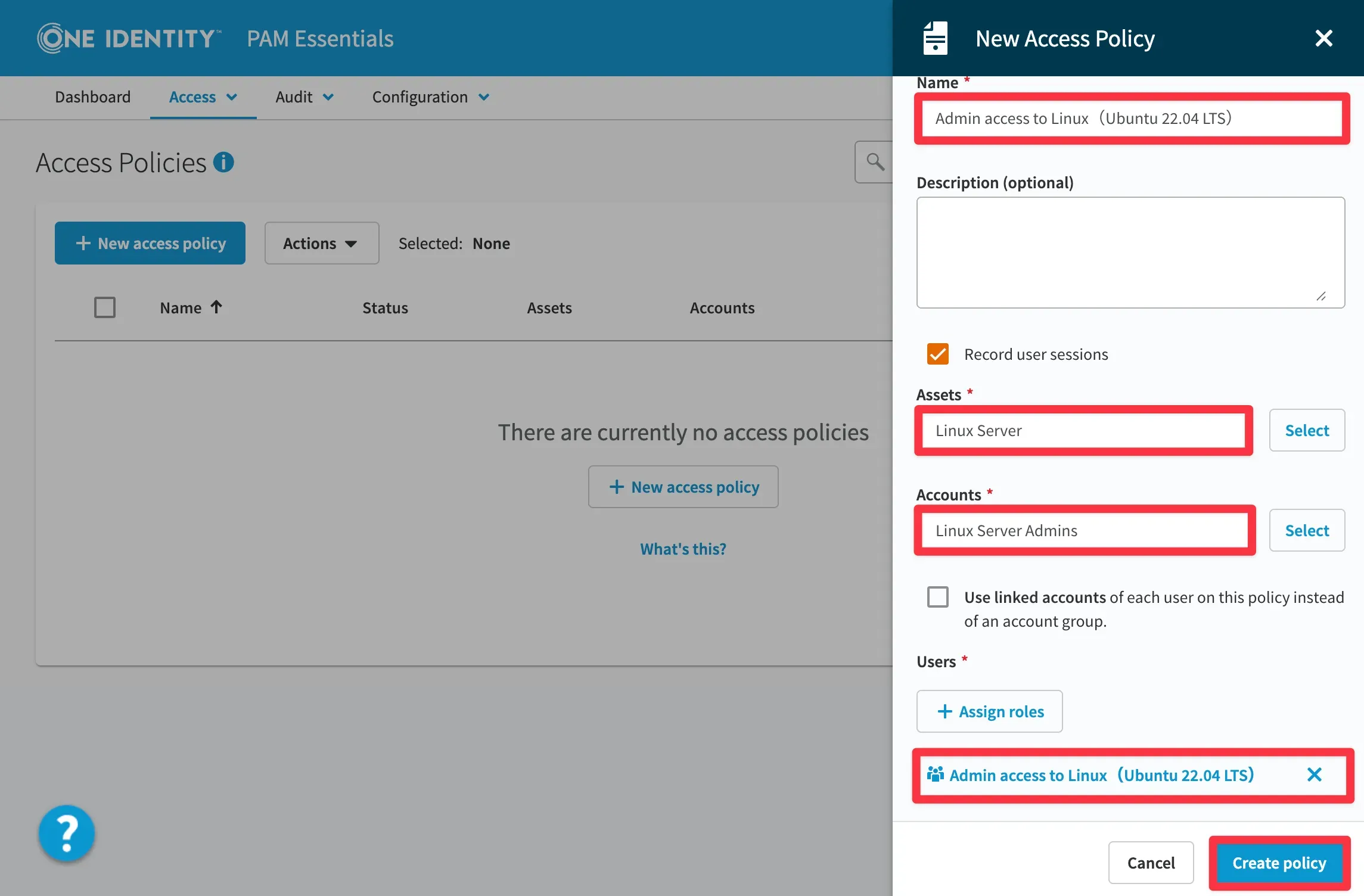Image resolution: width=1364 pixels, height=896 pixels.
Task: Expand the Configuration menu
Action: [x=430, y=97]
